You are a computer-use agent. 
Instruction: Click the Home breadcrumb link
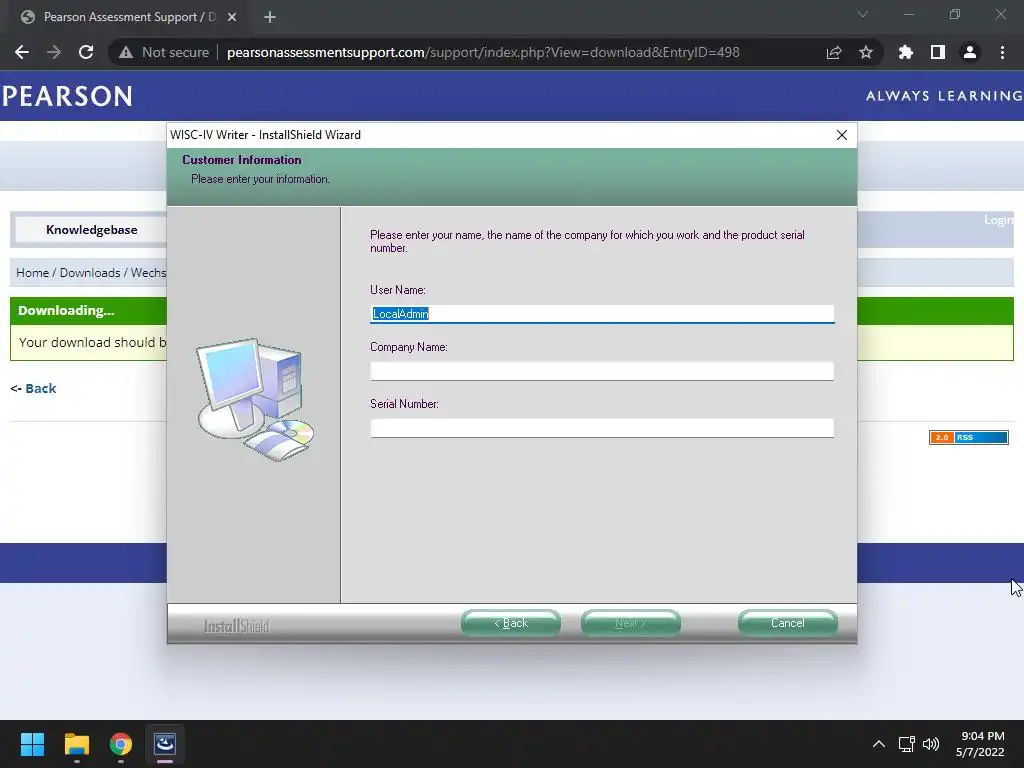32,273
